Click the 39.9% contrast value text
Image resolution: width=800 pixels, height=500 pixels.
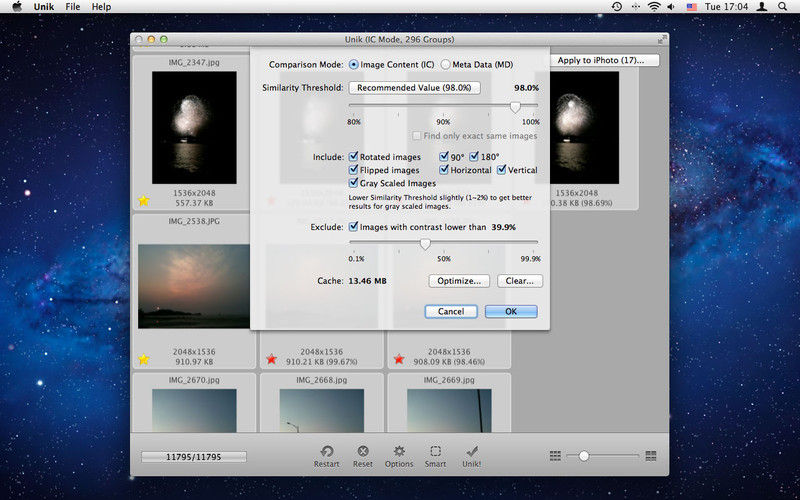pyautogui.click(x=504, y=227)
